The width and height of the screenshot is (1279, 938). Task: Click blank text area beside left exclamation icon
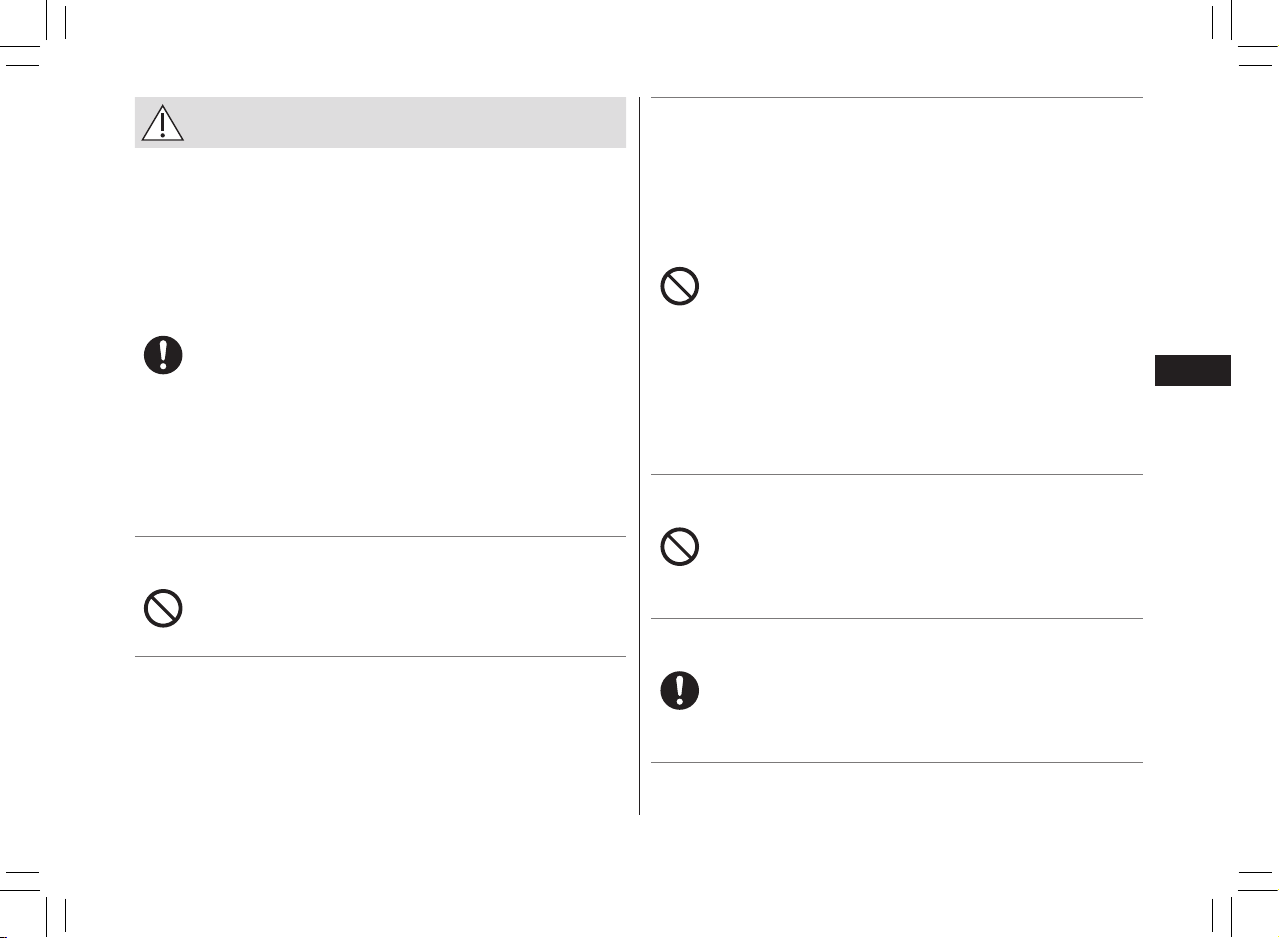405,355
